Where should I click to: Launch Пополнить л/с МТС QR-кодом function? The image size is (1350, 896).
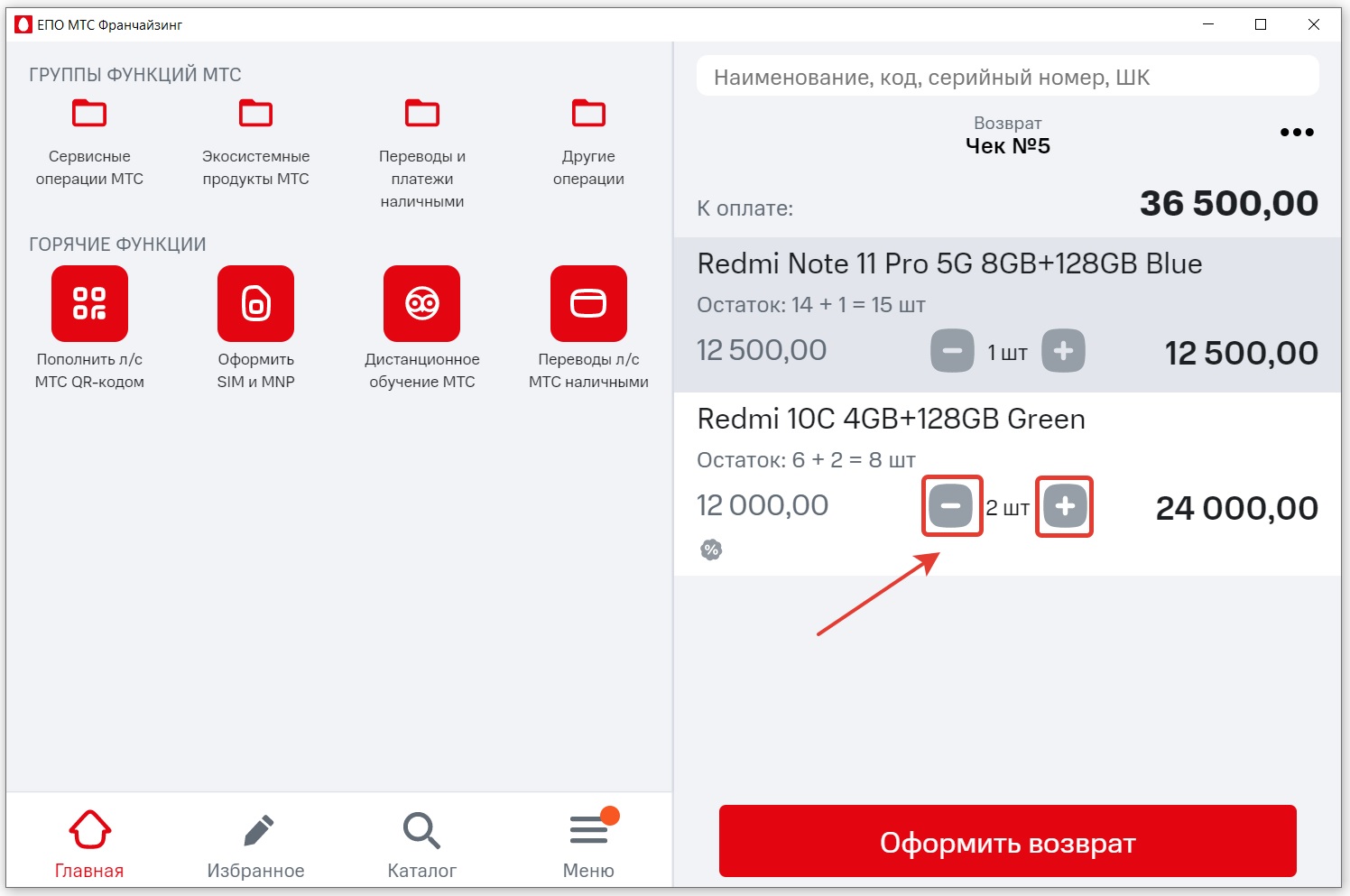point(89,304)
